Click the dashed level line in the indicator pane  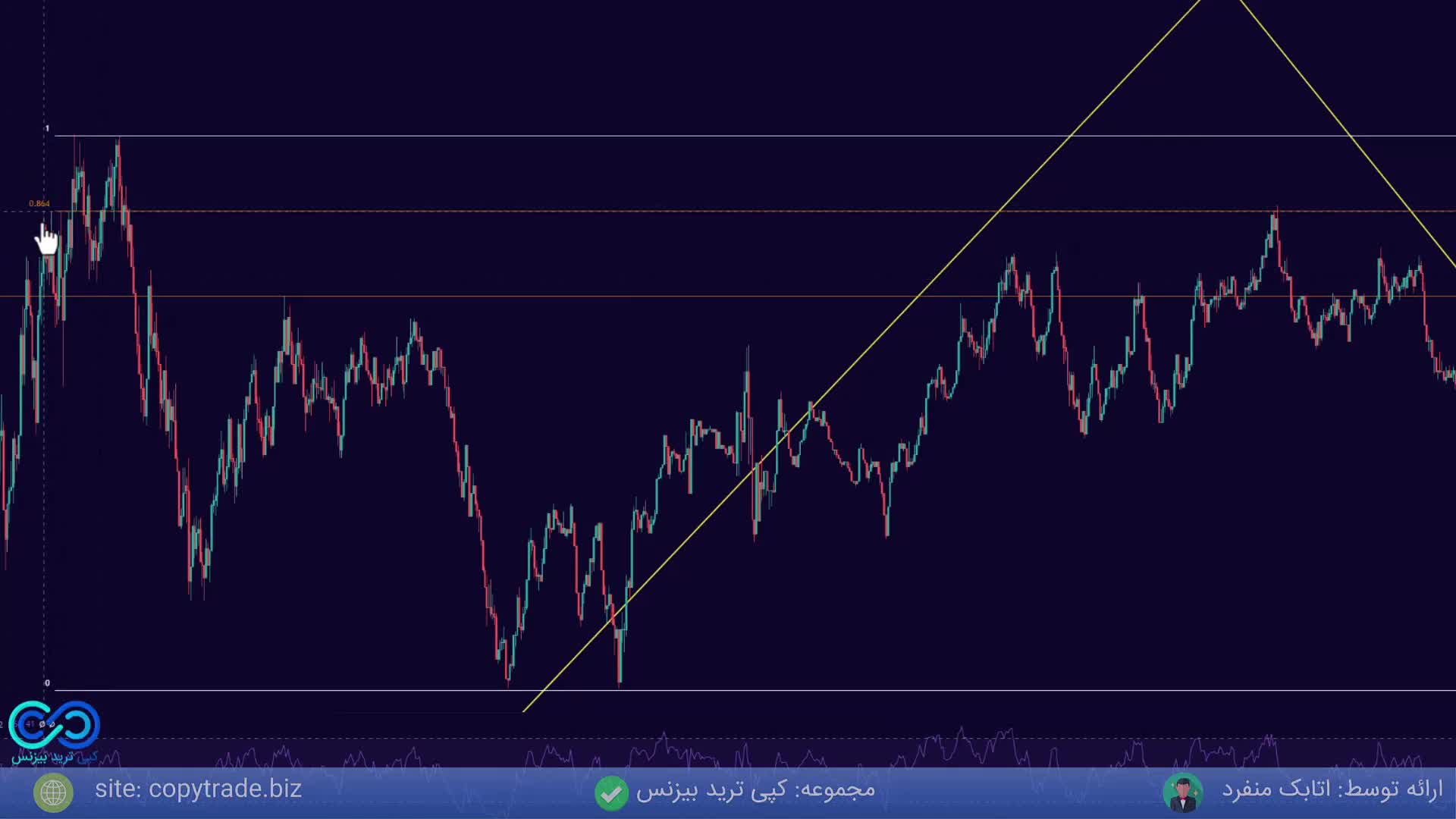point(455,738)
